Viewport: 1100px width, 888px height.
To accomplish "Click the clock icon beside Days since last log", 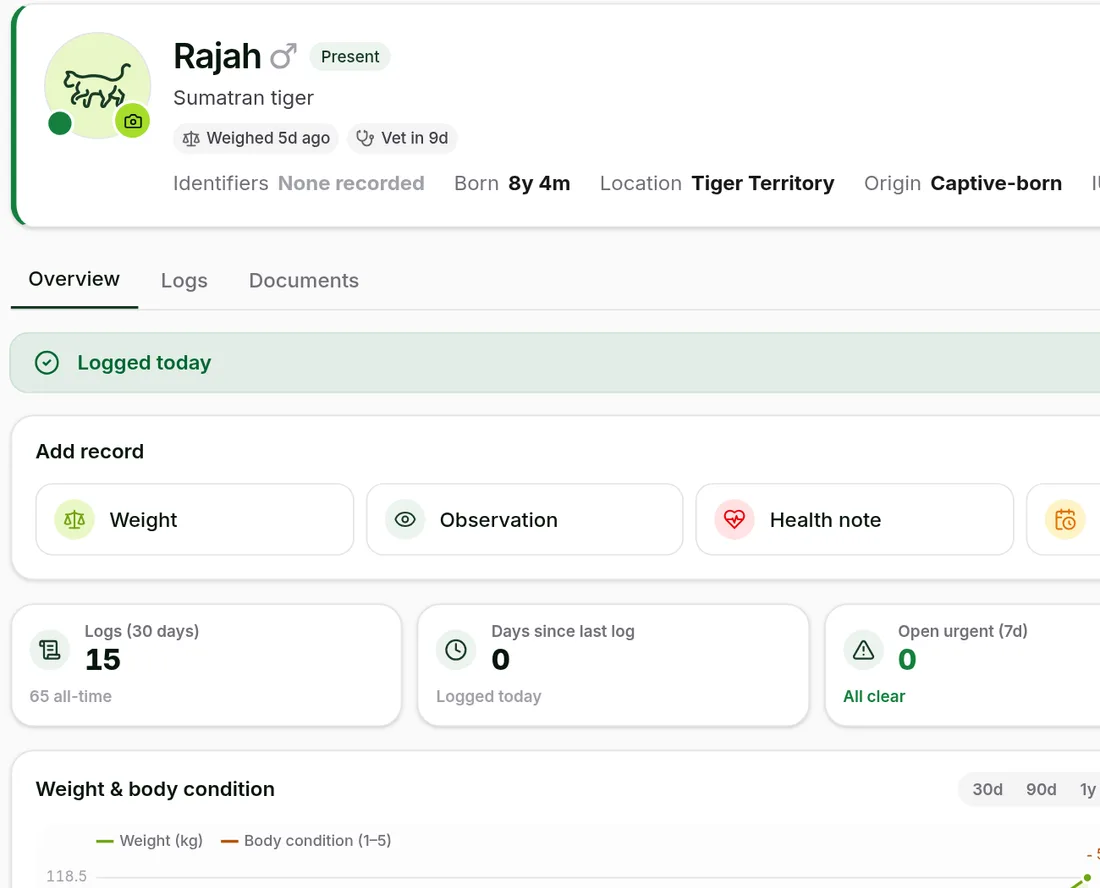I will pos(456,650).
